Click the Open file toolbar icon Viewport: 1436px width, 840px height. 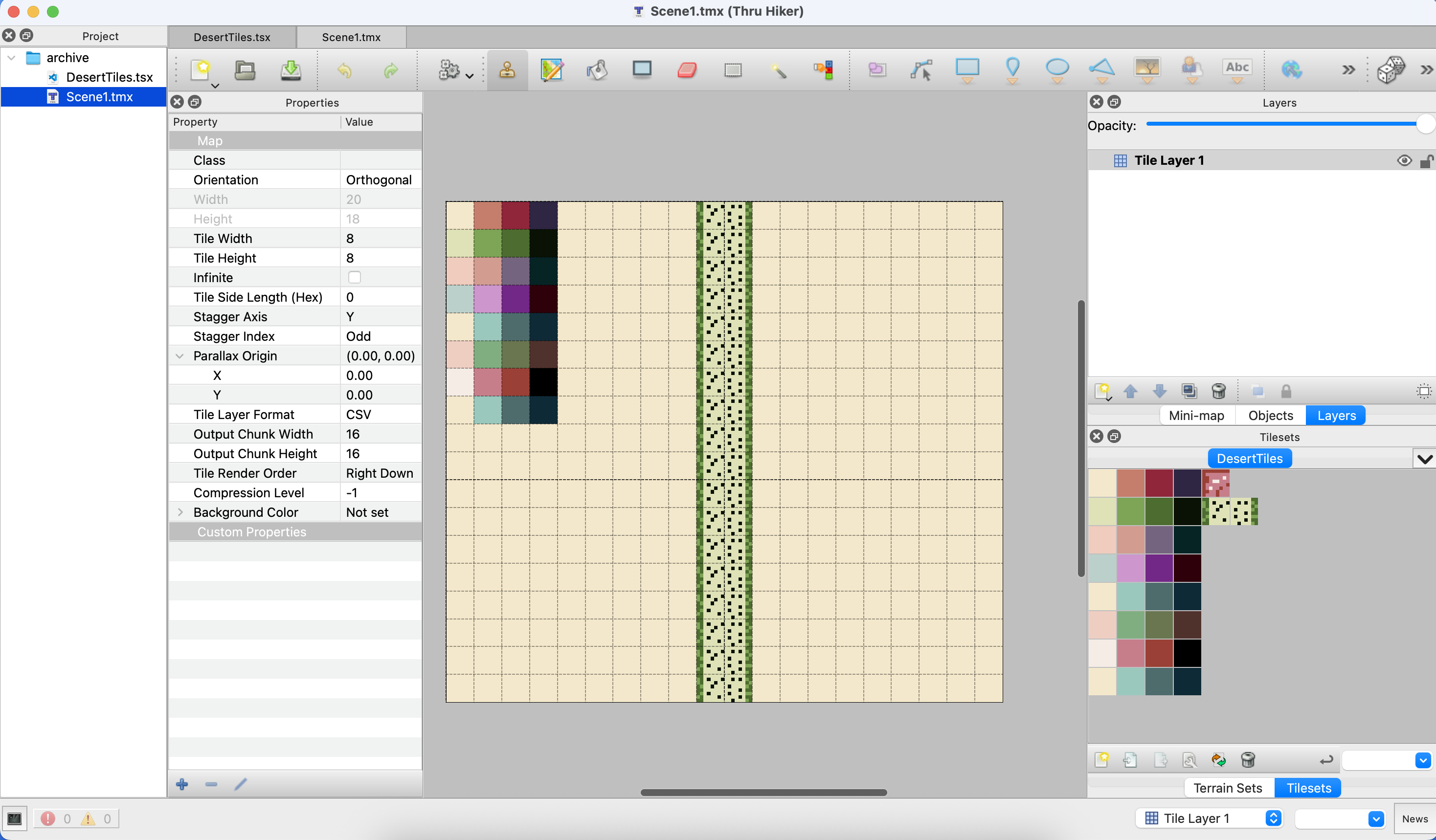245,69
